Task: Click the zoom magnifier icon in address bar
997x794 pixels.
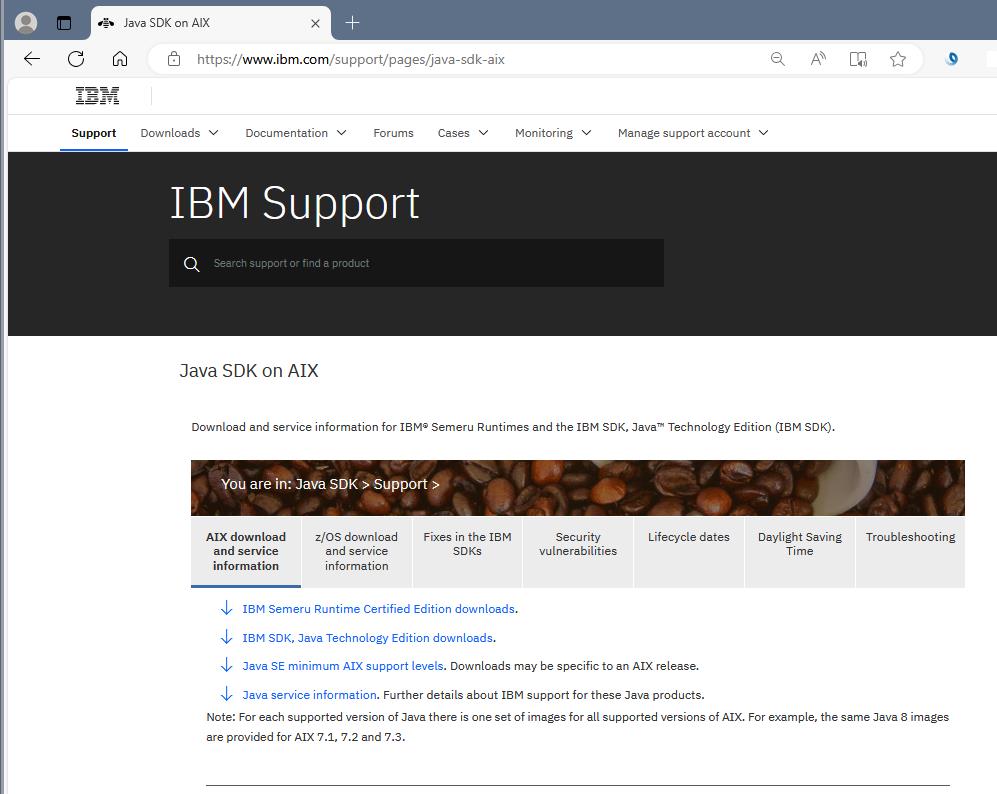Action: pos(777,59)
